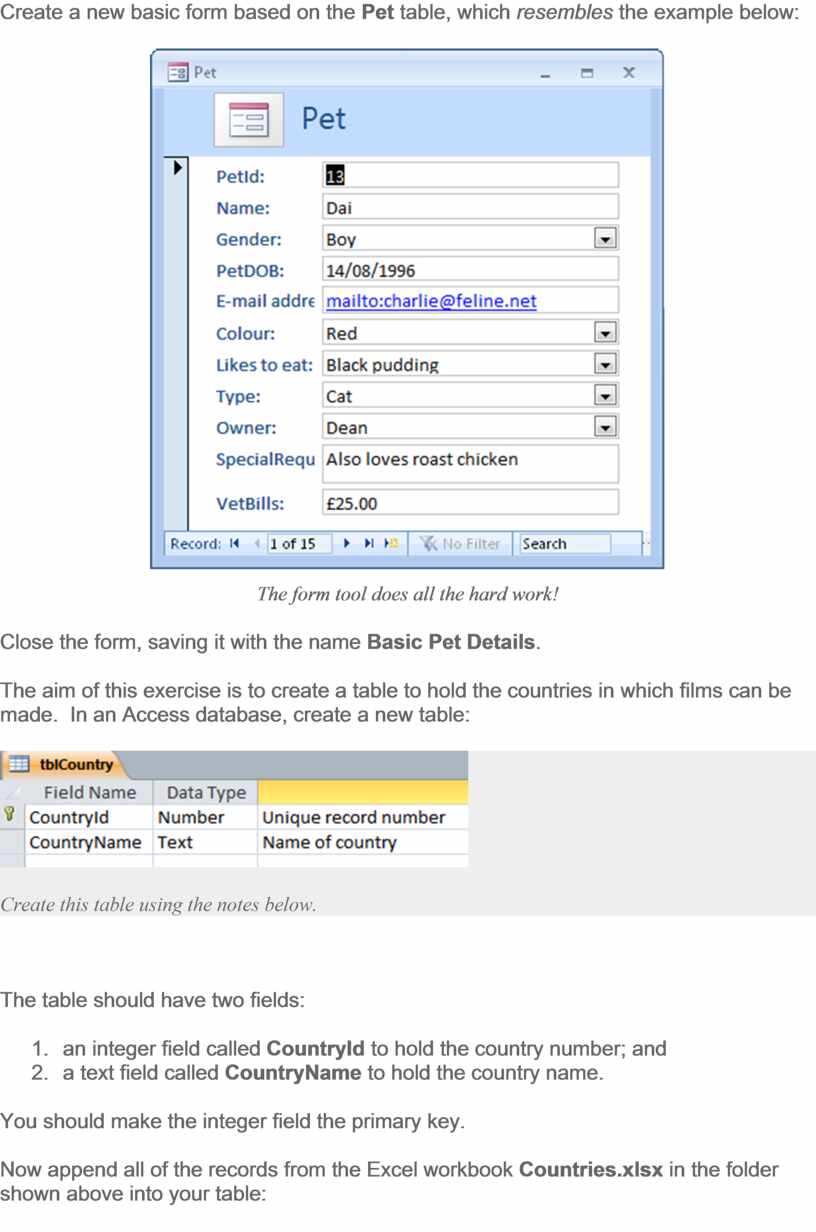
Task: Click the Search box in record navigator
Action: pyautogui.click(x=564, y=544)
